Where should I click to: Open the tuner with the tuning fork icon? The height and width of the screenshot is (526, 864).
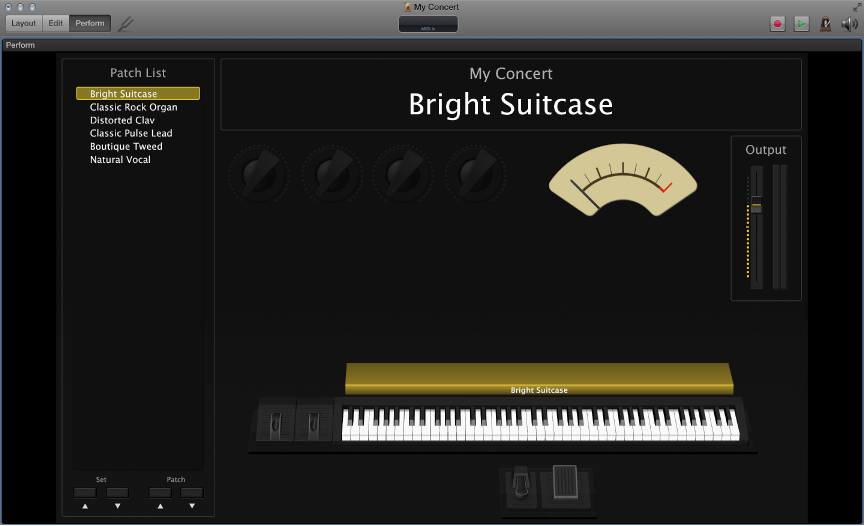tap(126, 23)
